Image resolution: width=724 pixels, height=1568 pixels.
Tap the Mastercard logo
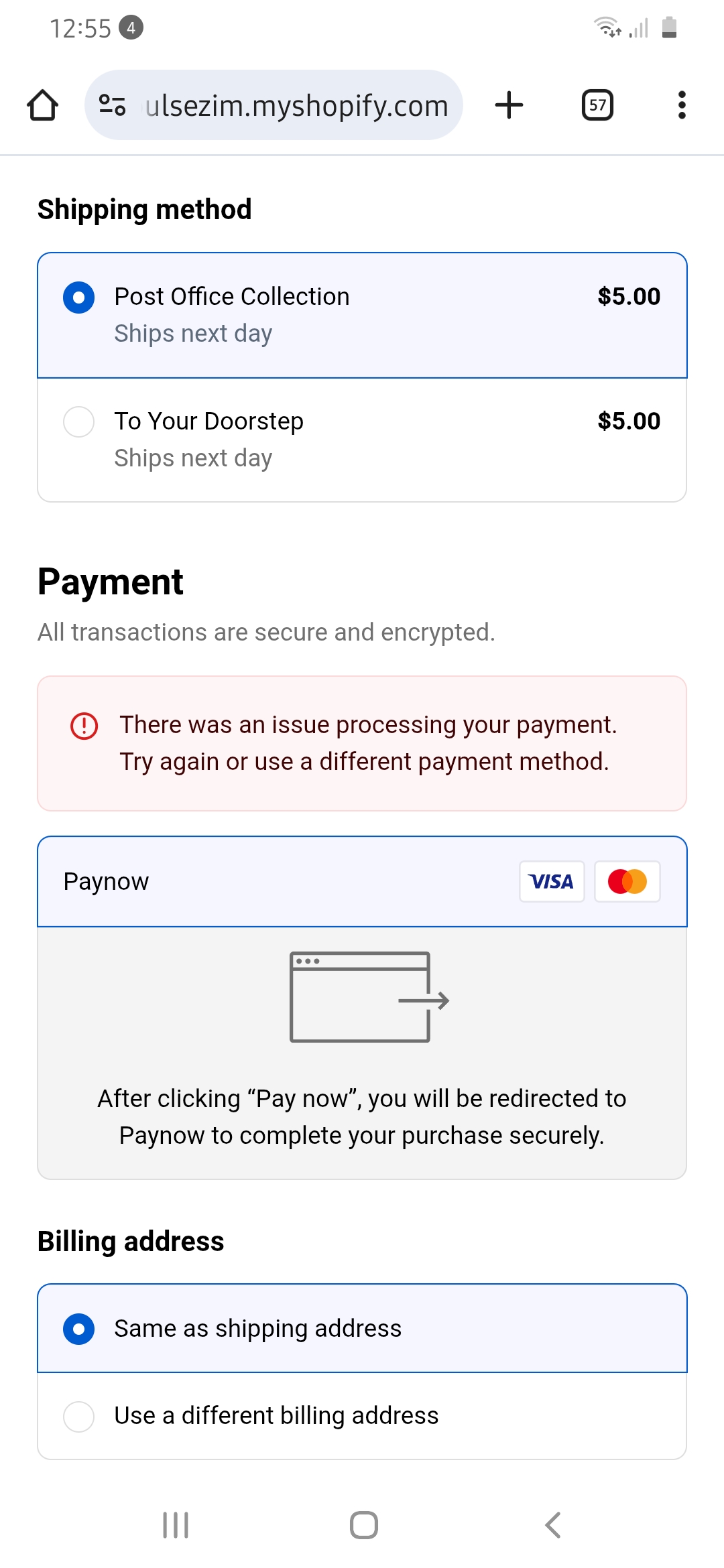point(627,882)
